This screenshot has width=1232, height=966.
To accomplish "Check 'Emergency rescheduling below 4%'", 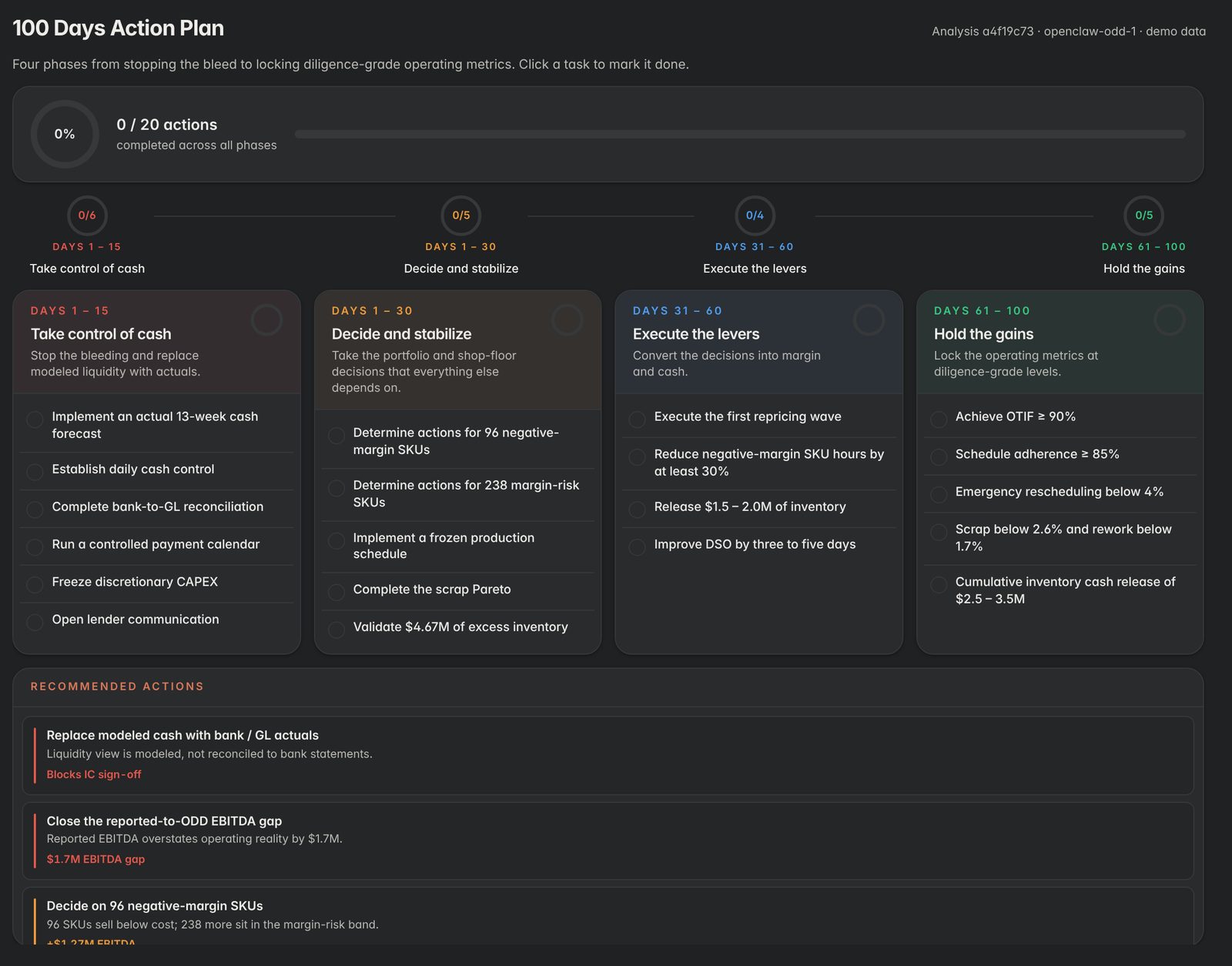I will [939, 495].
